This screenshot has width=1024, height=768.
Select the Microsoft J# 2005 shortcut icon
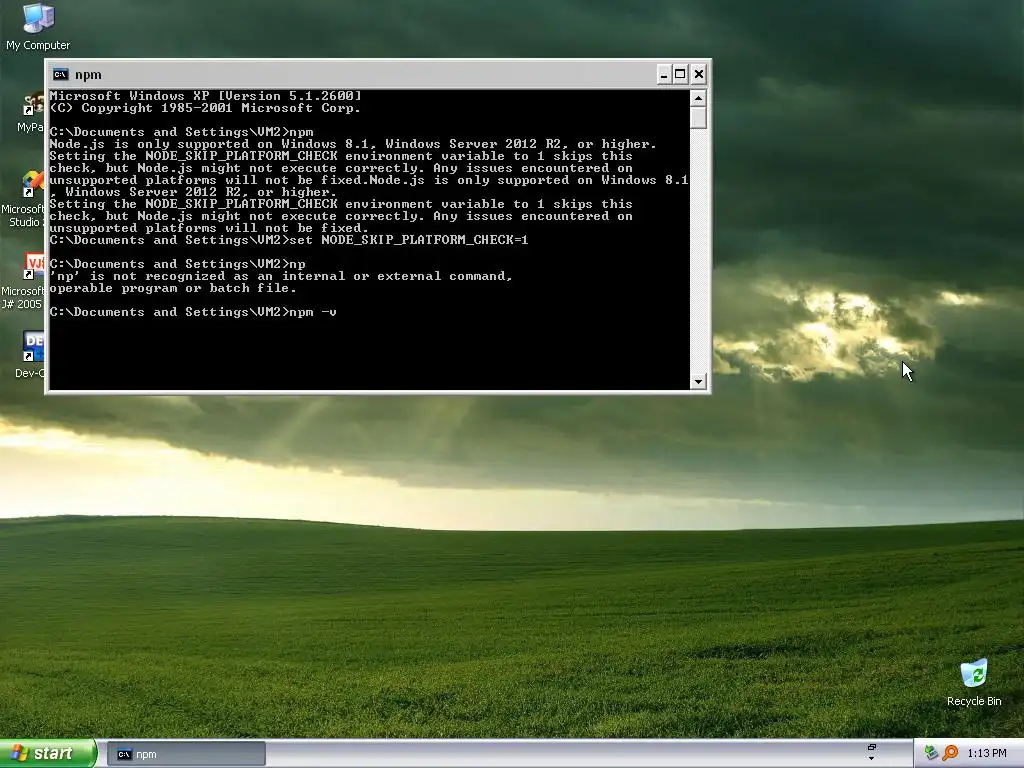click(33, 266)
